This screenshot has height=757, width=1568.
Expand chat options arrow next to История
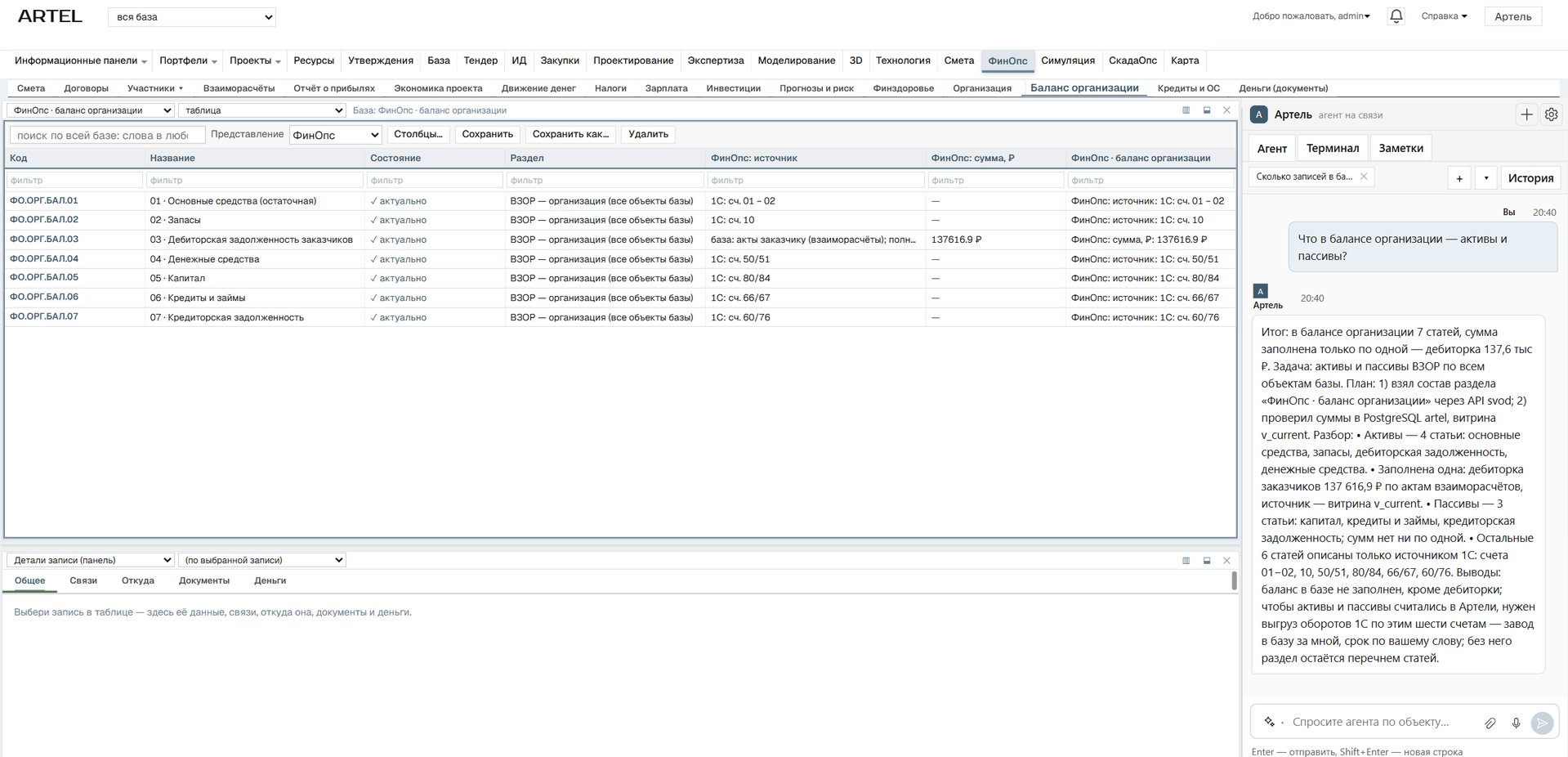1486,178
